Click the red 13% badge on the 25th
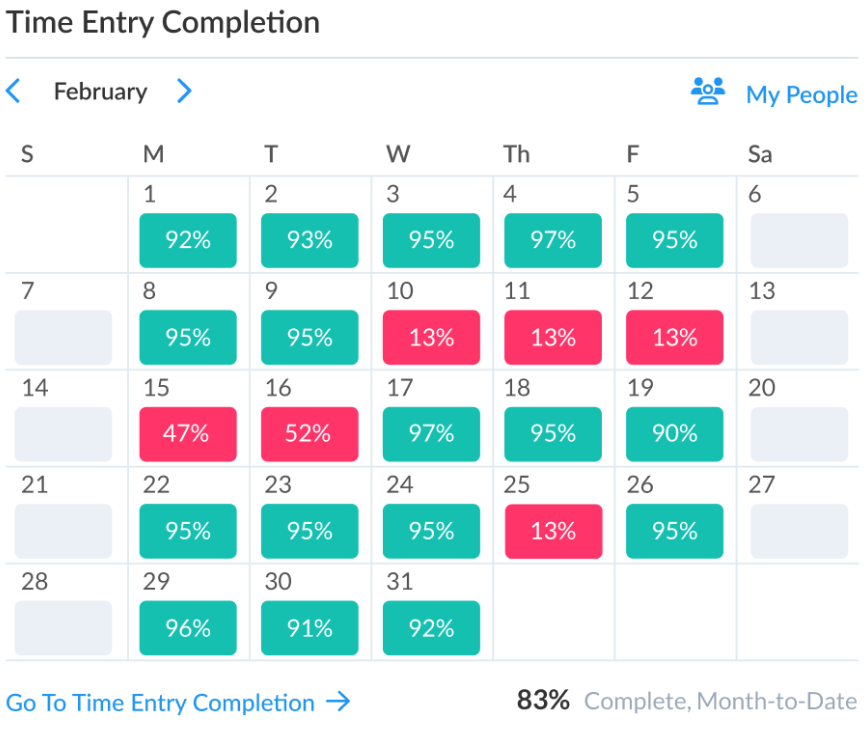Image resolution: width=868 pixels, height=735 pixels. click(554, 531)
